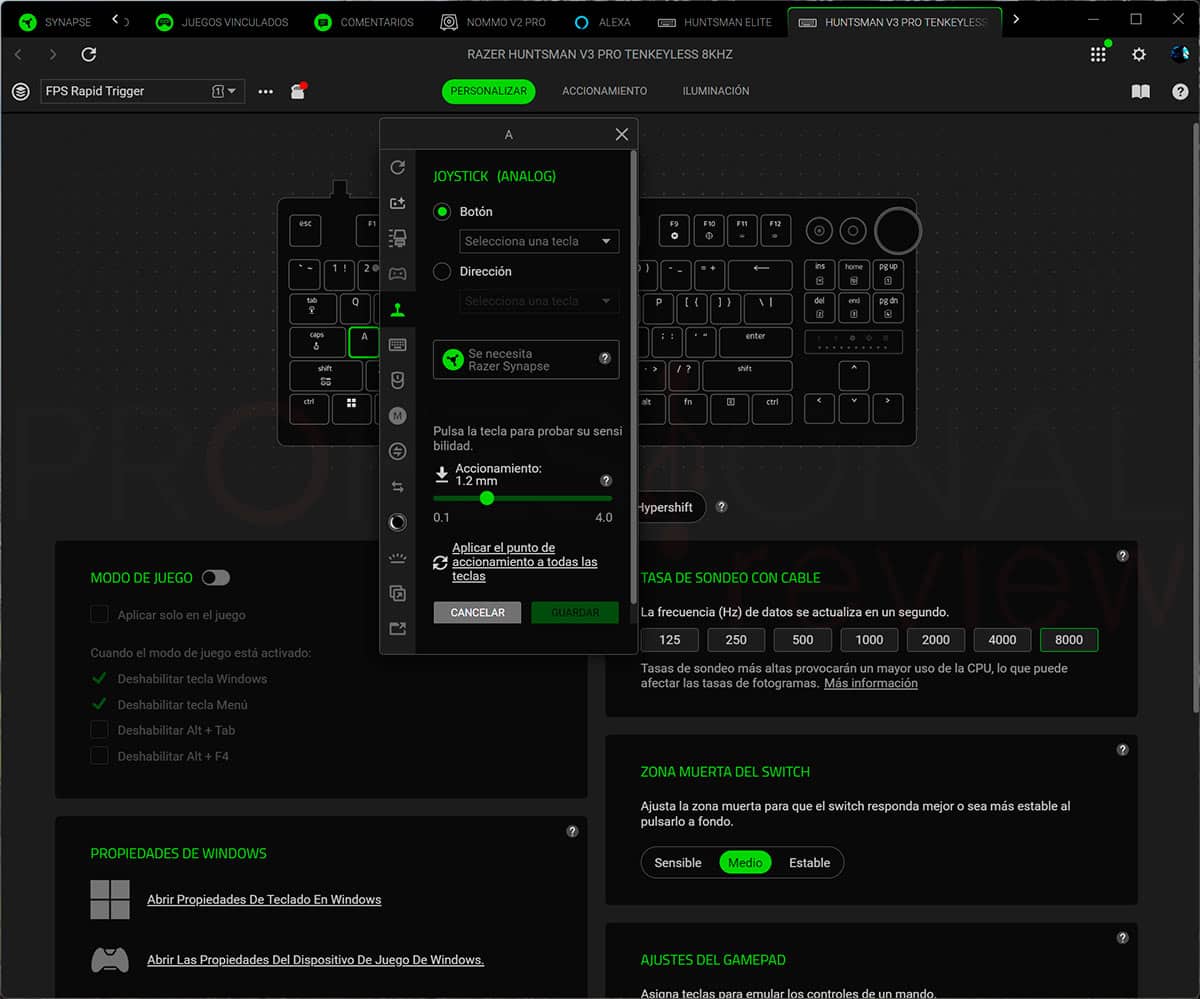The height and width of the screenshot is (999, 1200).
Task: Set the polling rate to 125
Action: pyautogui.click(x=670, y=640)
